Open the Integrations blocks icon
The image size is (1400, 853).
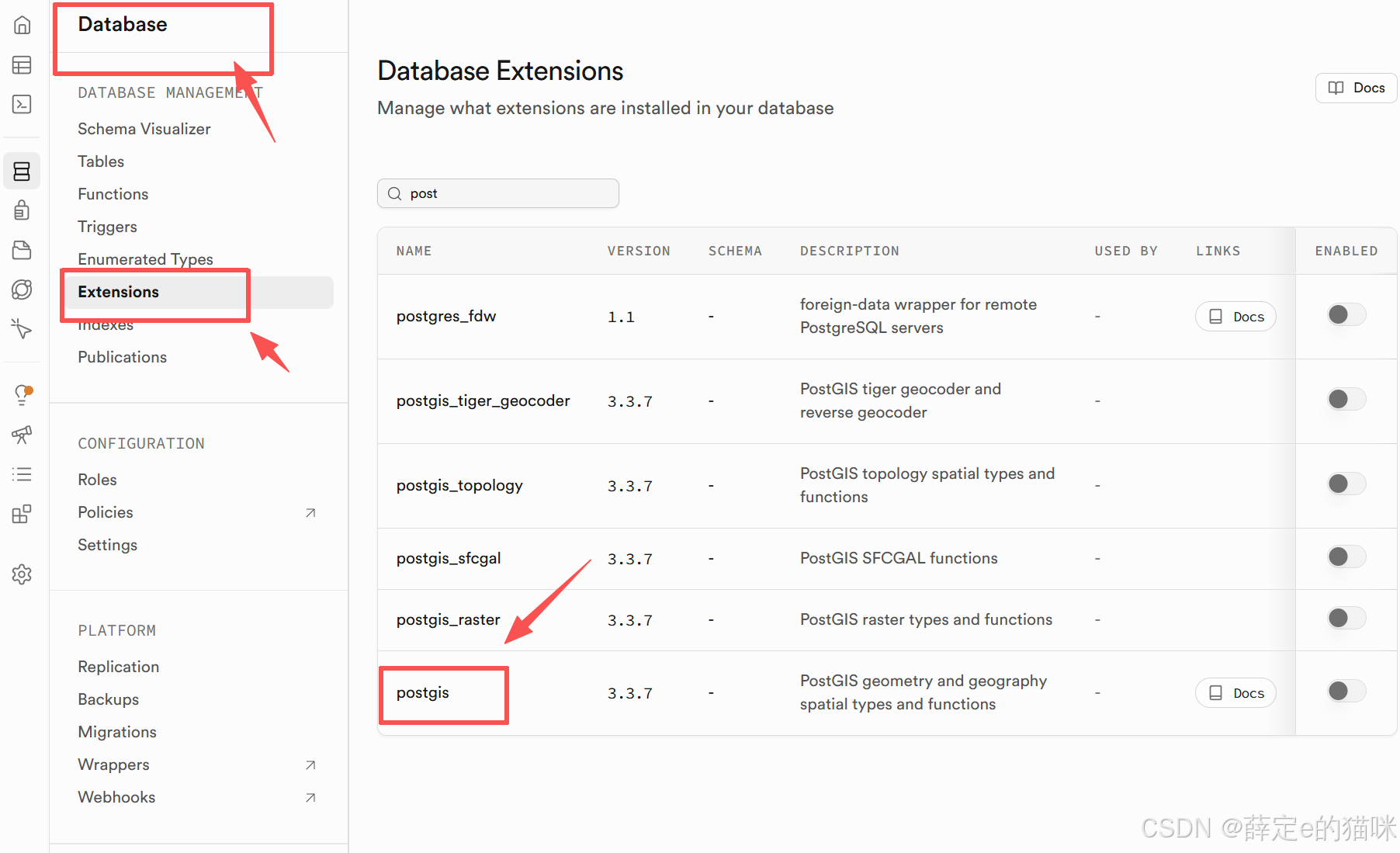point(23,514)
